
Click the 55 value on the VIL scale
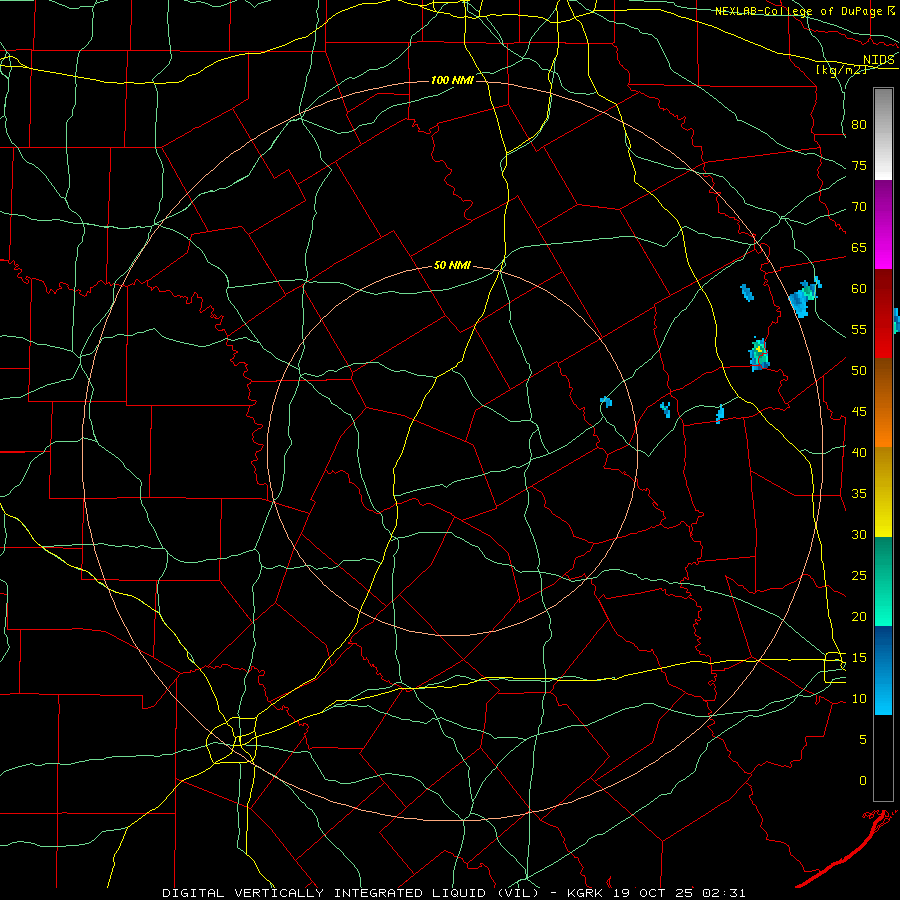point(859,330)
